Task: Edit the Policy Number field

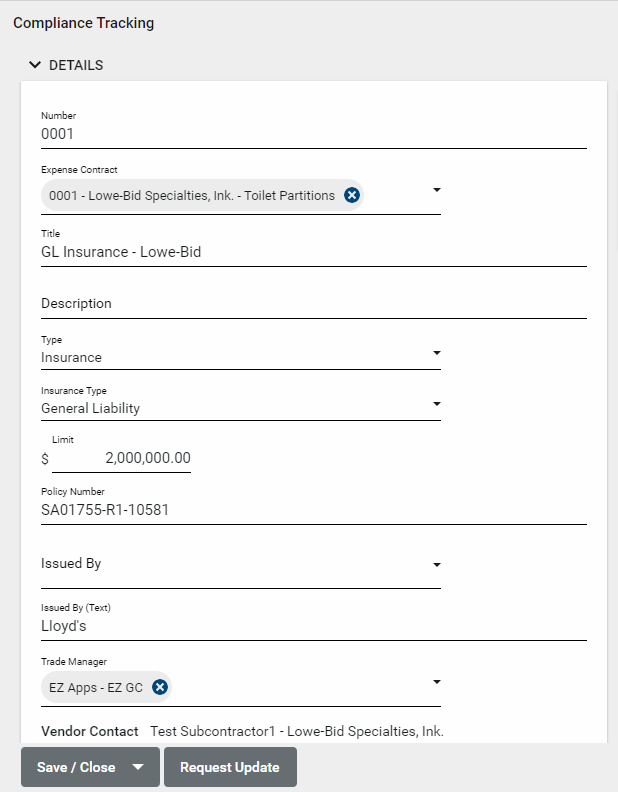Action: click(312, 509)
